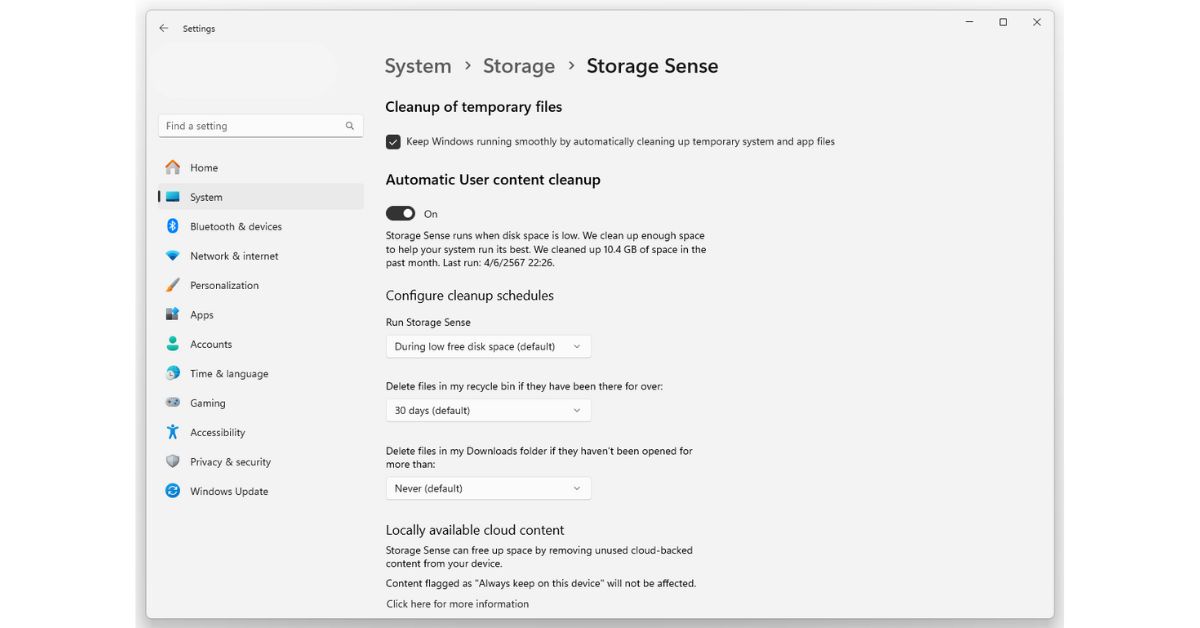1200x628 pixels.
Task: Open Gaming settings page
Action: 261,403
